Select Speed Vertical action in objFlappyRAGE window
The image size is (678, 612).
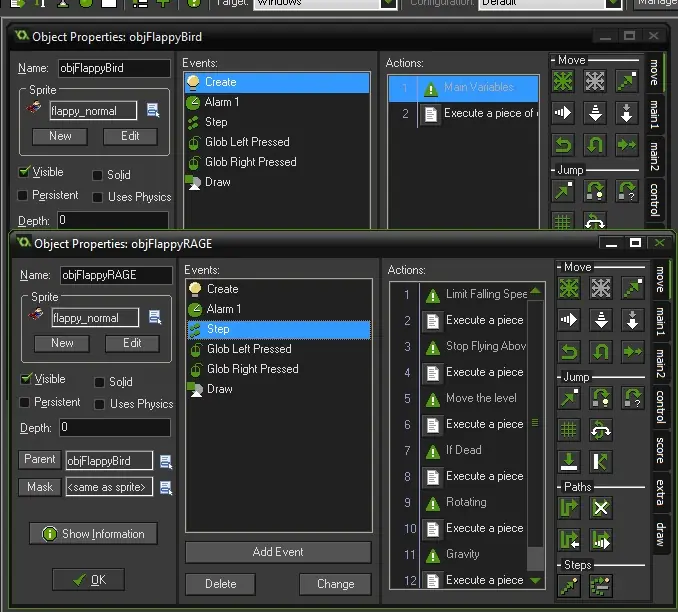(601, 320)
